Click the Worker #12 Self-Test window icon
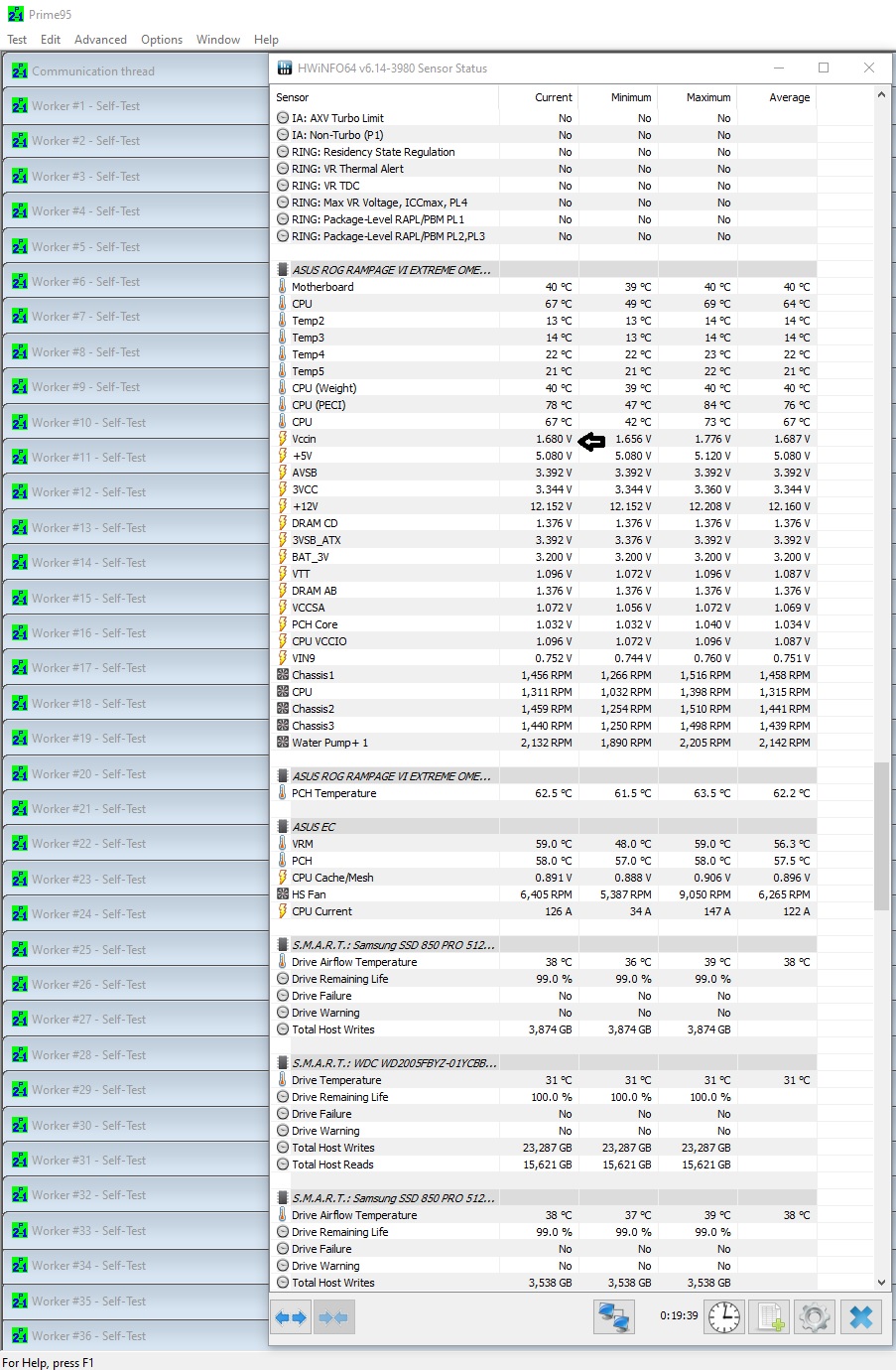The width and height of the screenshot is (896, 1370). (20, 492)
